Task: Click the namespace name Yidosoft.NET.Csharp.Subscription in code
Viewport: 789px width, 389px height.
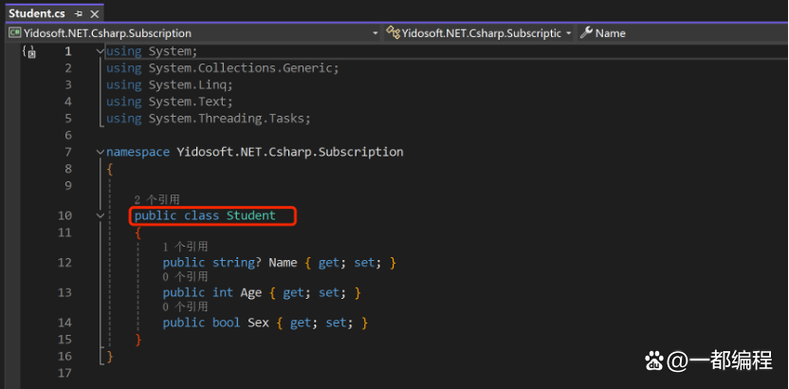Action: coord(290,152)
